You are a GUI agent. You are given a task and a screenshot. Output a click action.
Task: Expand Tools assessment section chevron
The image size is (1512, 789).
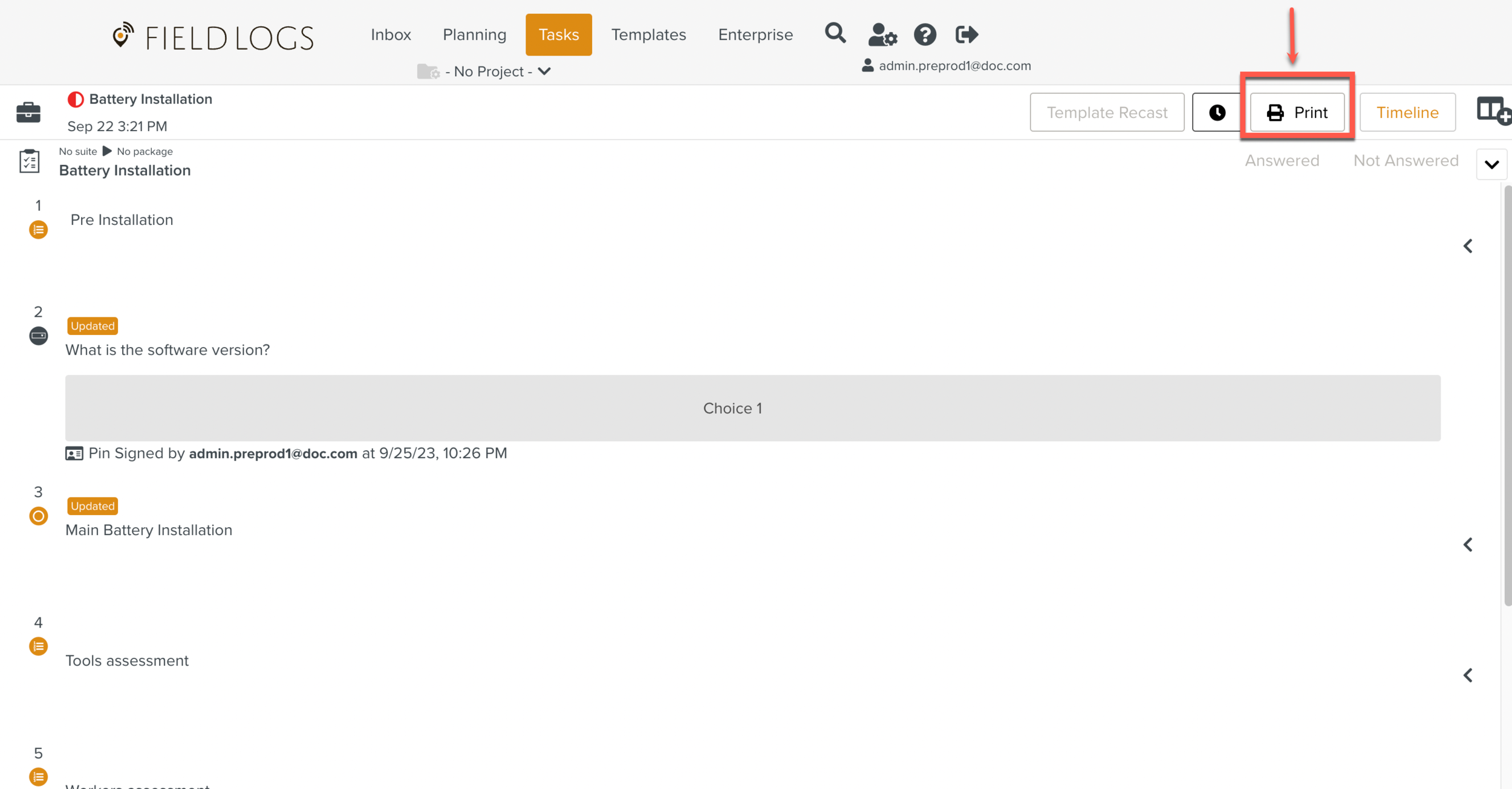(x=1468, y=675)
